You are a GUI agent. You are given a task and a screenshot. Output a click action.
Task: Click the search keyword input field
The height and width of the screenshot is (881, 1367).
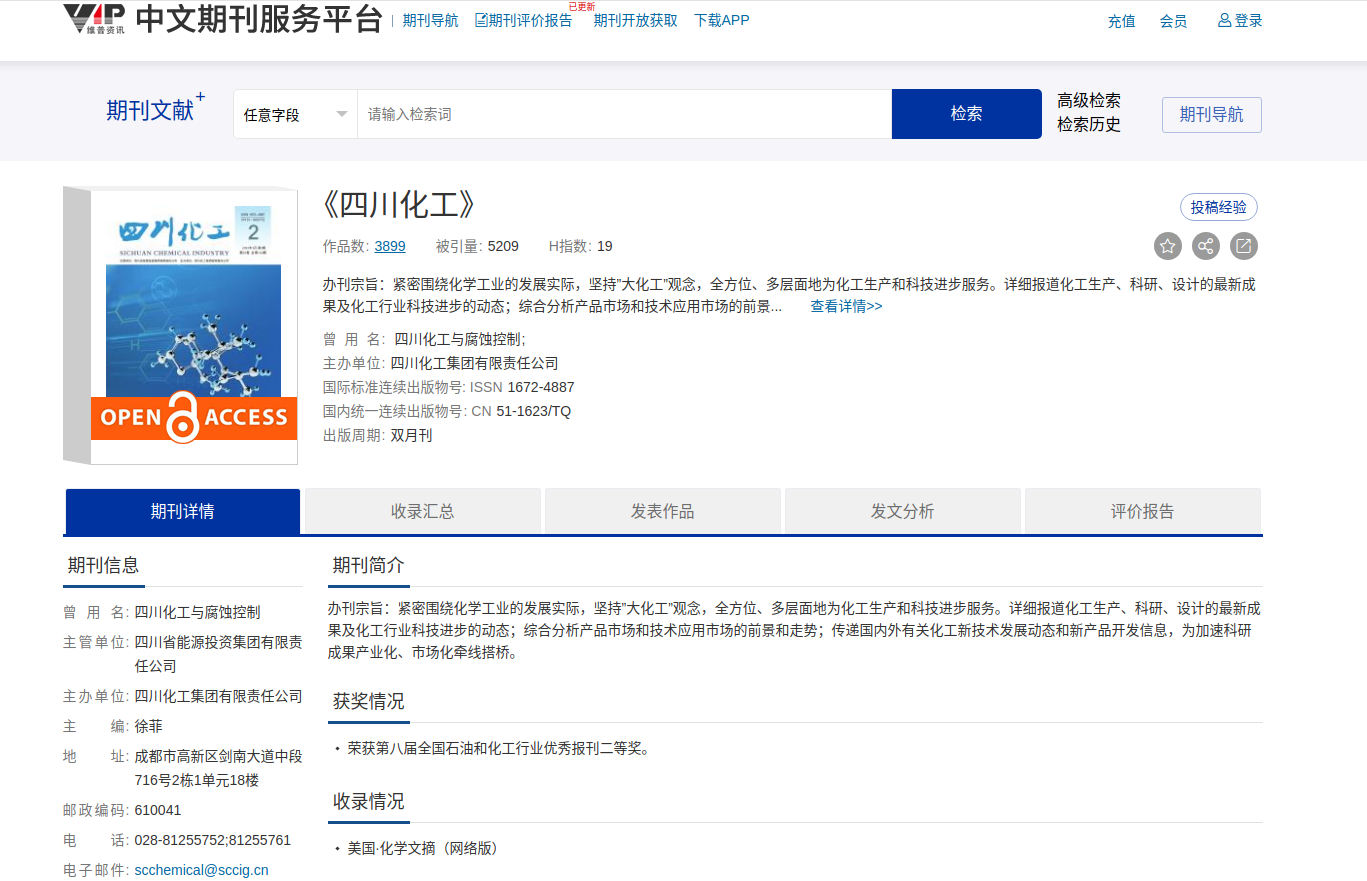[x=623, y=115]
